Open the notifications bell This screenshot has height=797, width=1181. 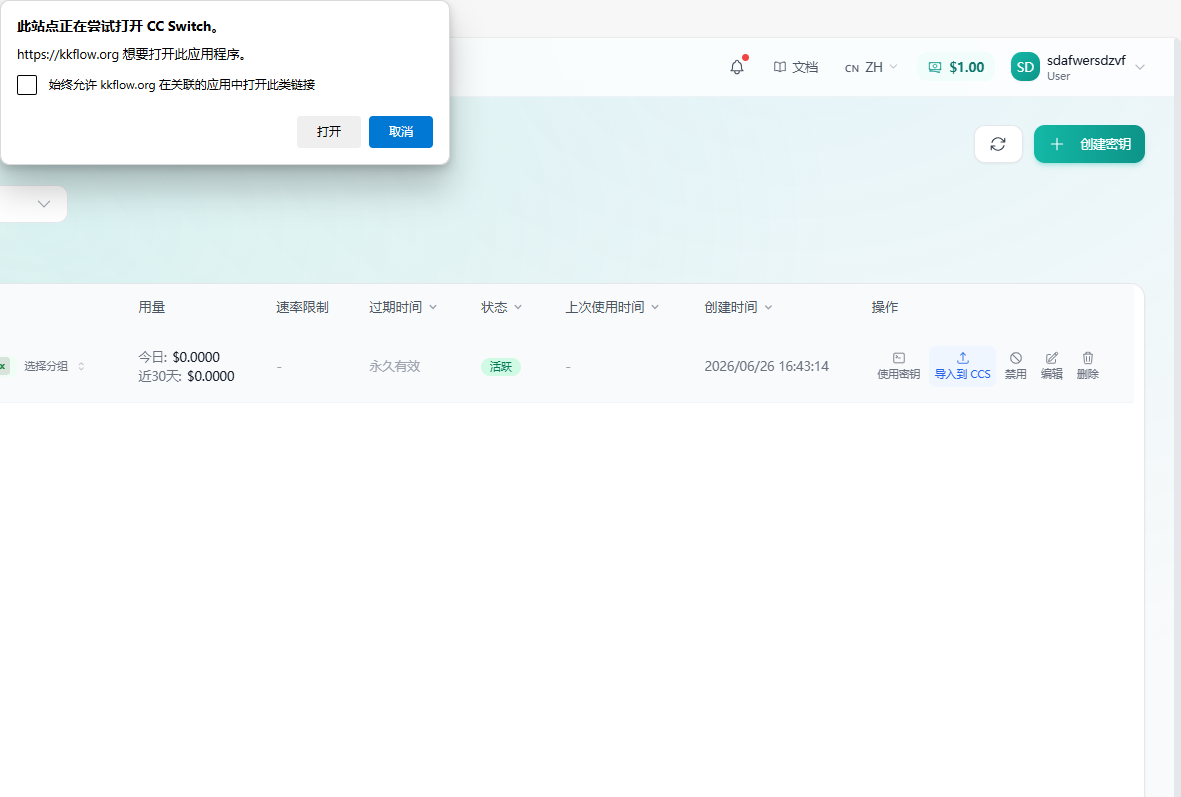[x=737, y=67]
